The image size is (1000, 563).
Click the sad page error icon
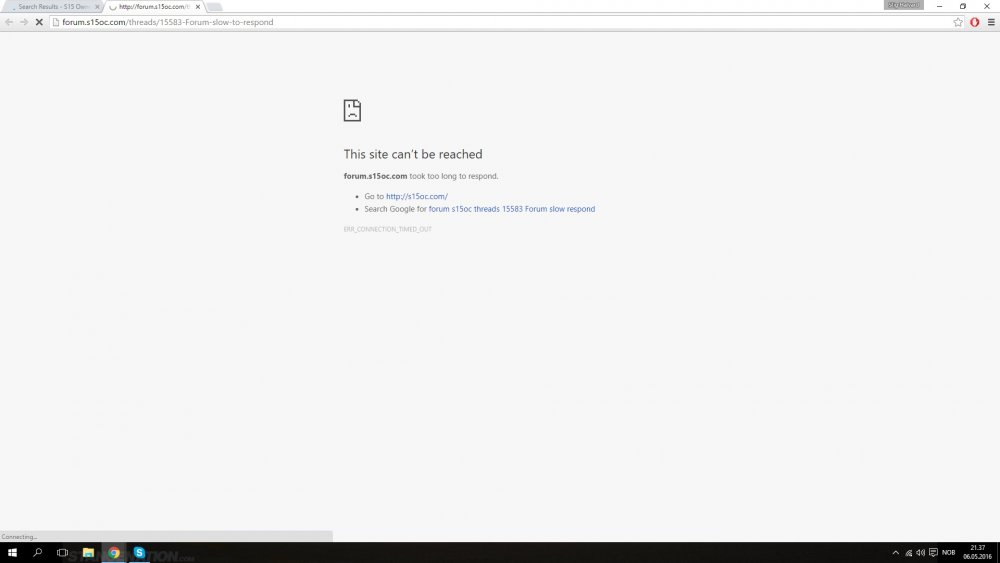[x=352, y=110]
